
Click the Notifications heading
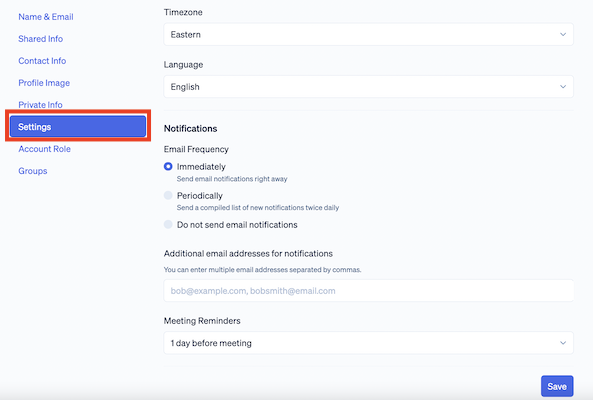190,129
